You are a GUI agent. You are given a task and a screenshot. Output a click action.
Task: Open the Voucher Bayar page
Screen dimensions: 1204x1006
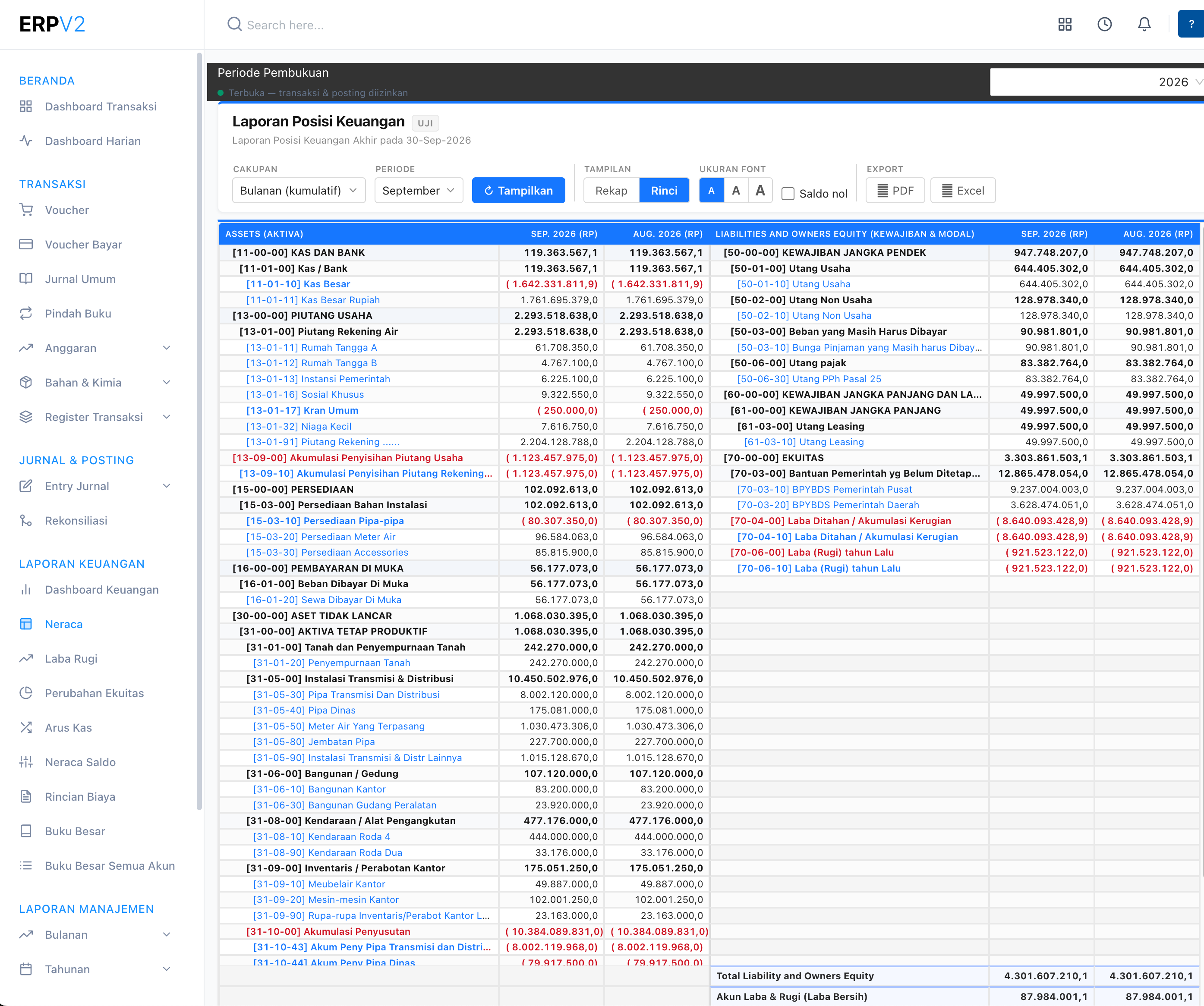pyautogui.click(x=84, y=245)
